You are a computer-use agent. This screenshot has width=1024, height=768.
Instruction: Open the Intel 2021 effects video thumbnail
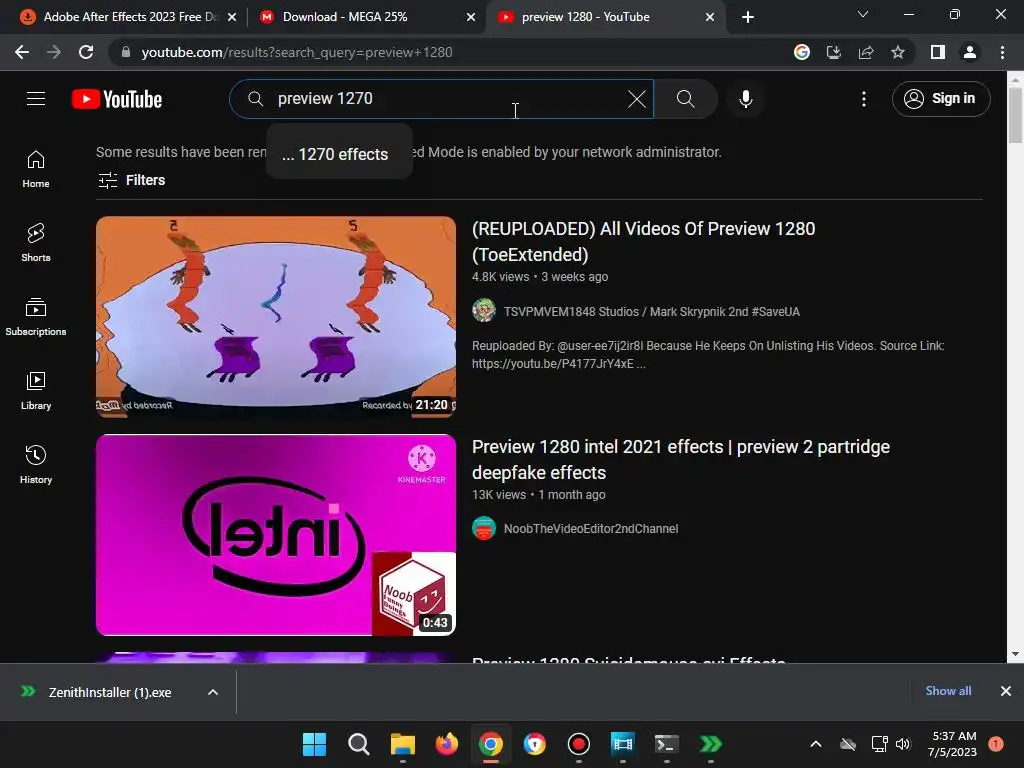point(276,535)
